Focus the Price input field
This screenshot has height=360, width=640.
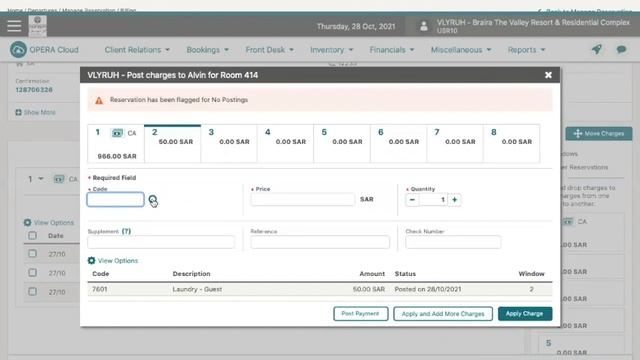[x=302, y=199]
